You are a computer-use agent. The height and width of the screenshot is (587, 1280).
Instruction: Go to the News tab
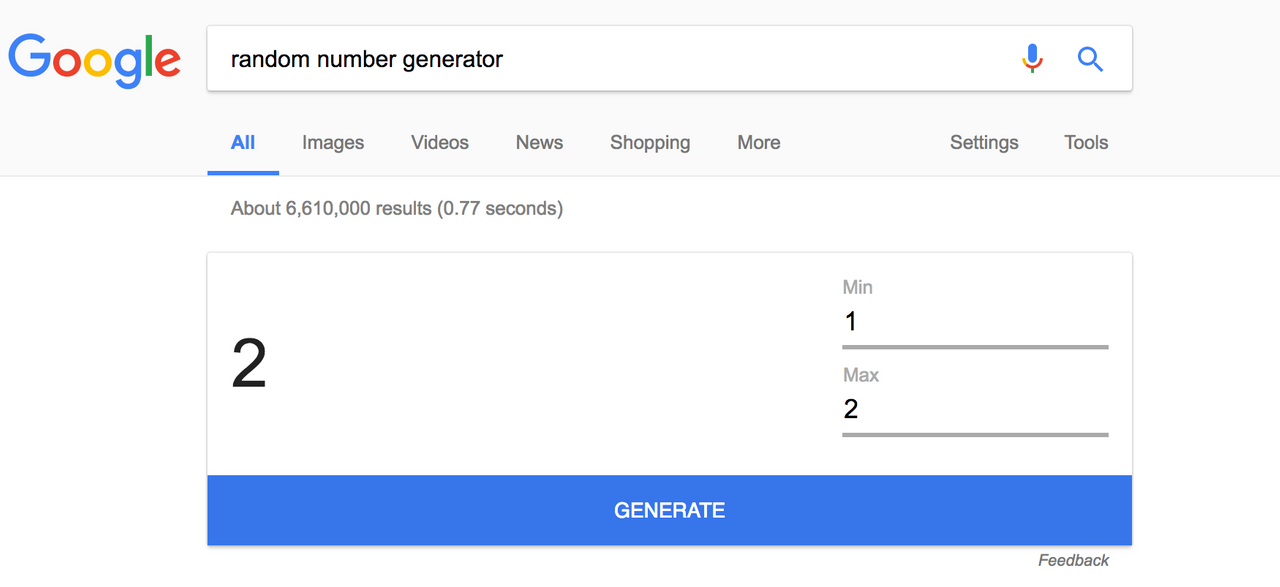[x=539, y=143]
